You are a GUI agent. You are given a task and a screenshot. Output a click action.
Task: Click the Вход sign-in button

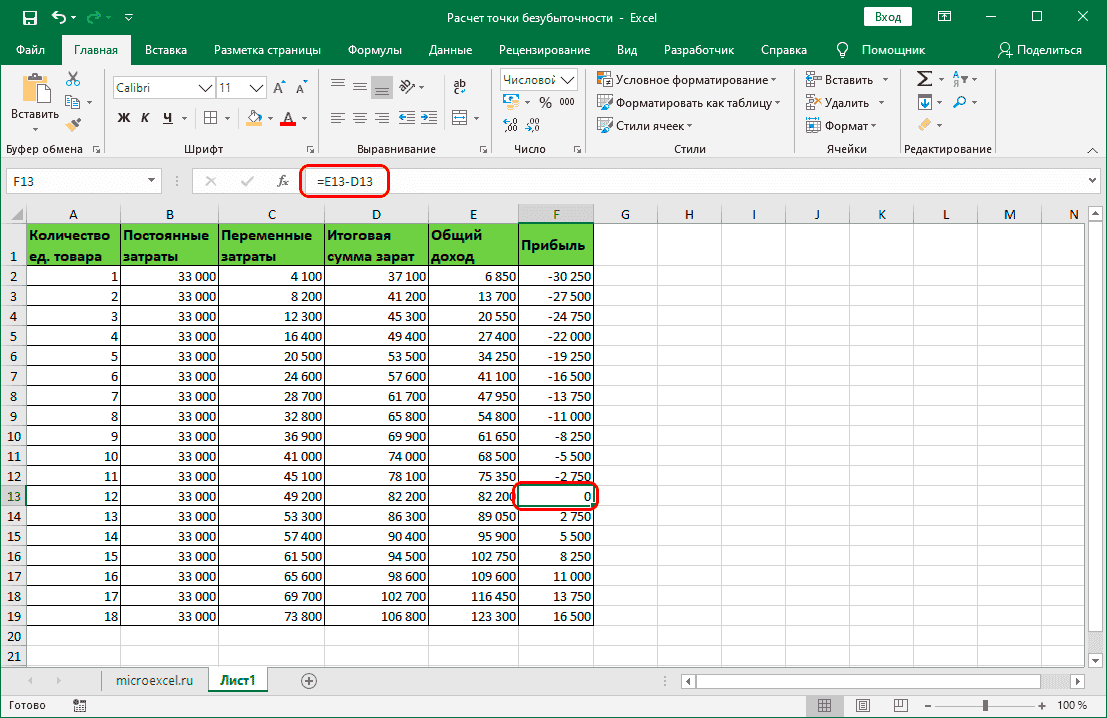click(x=887, y=18)
